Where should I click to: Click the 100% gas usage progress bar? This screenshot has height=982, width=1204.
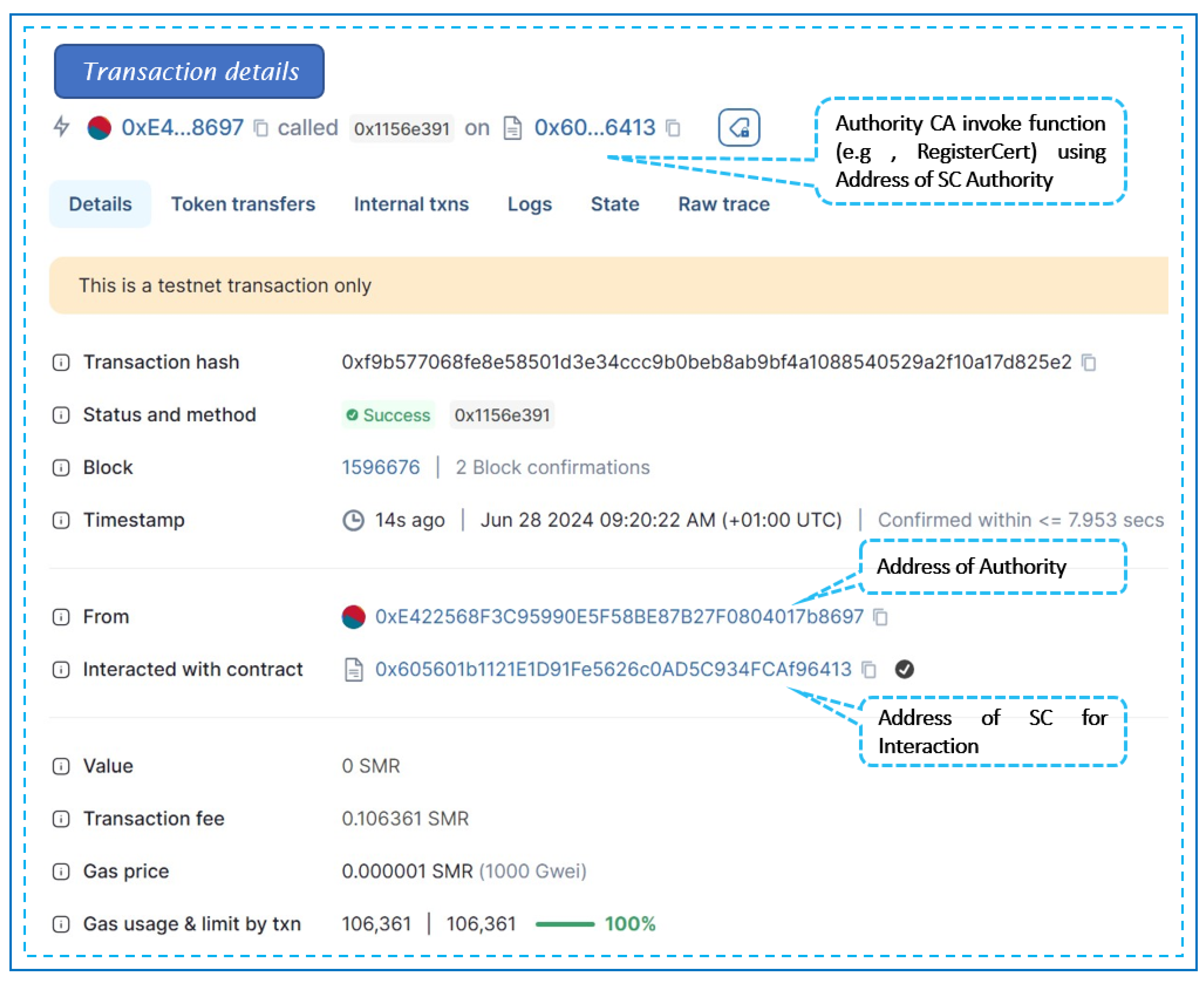(565, 923)
